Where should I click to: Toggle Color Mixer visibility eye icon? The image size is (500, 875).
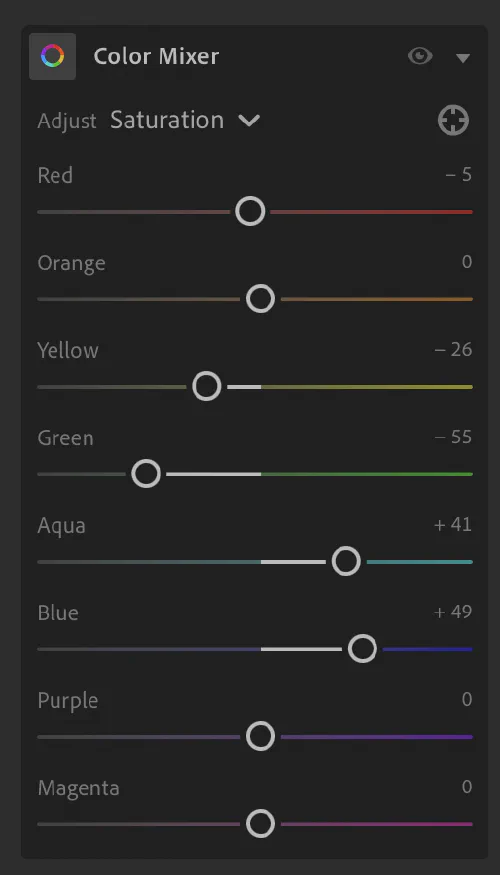point(420,56)
